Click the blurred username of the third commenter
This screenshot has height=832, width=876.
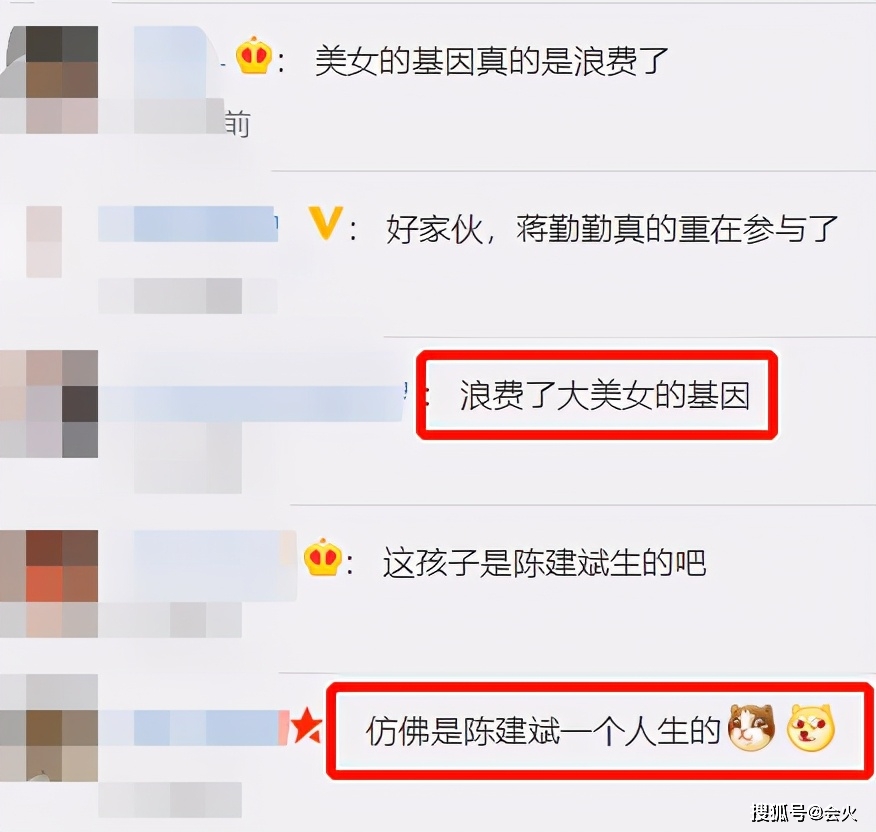250,403
